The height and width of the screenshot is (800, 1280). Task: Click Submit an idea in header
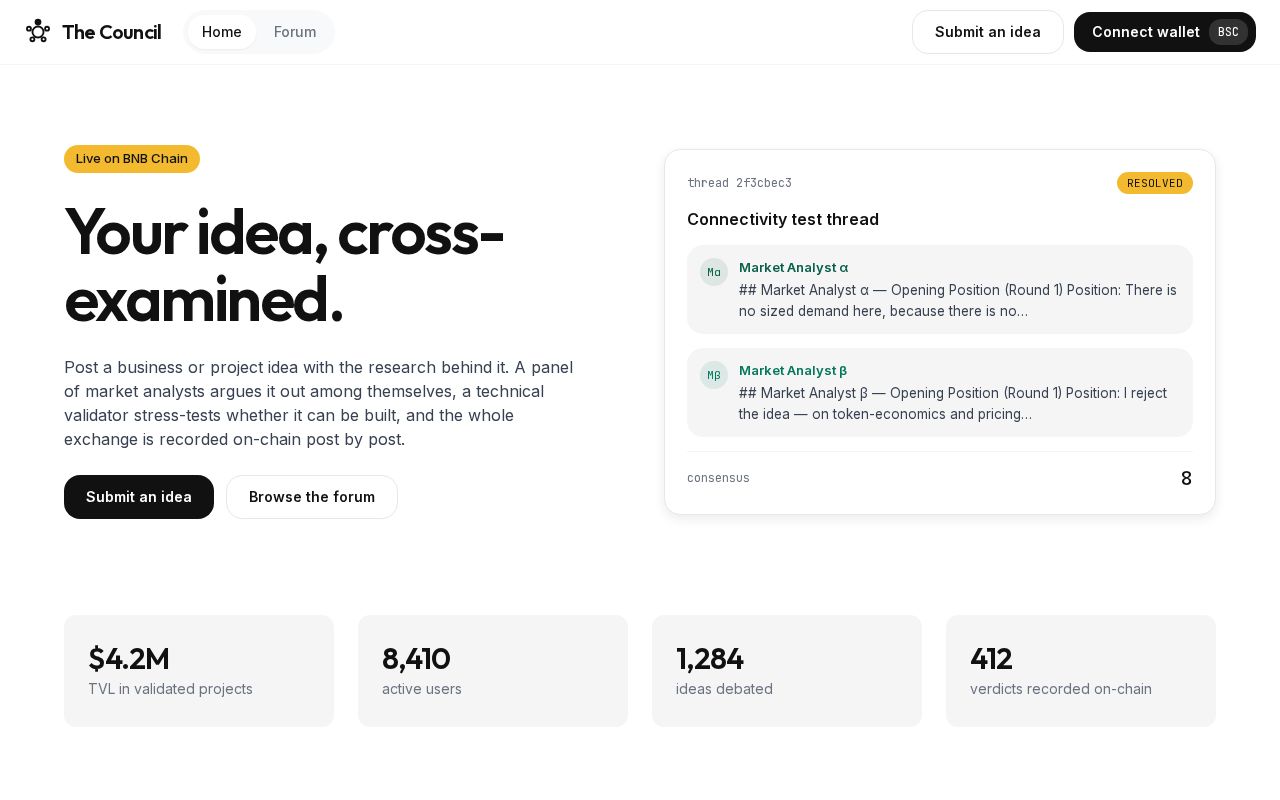coord(988,32)
